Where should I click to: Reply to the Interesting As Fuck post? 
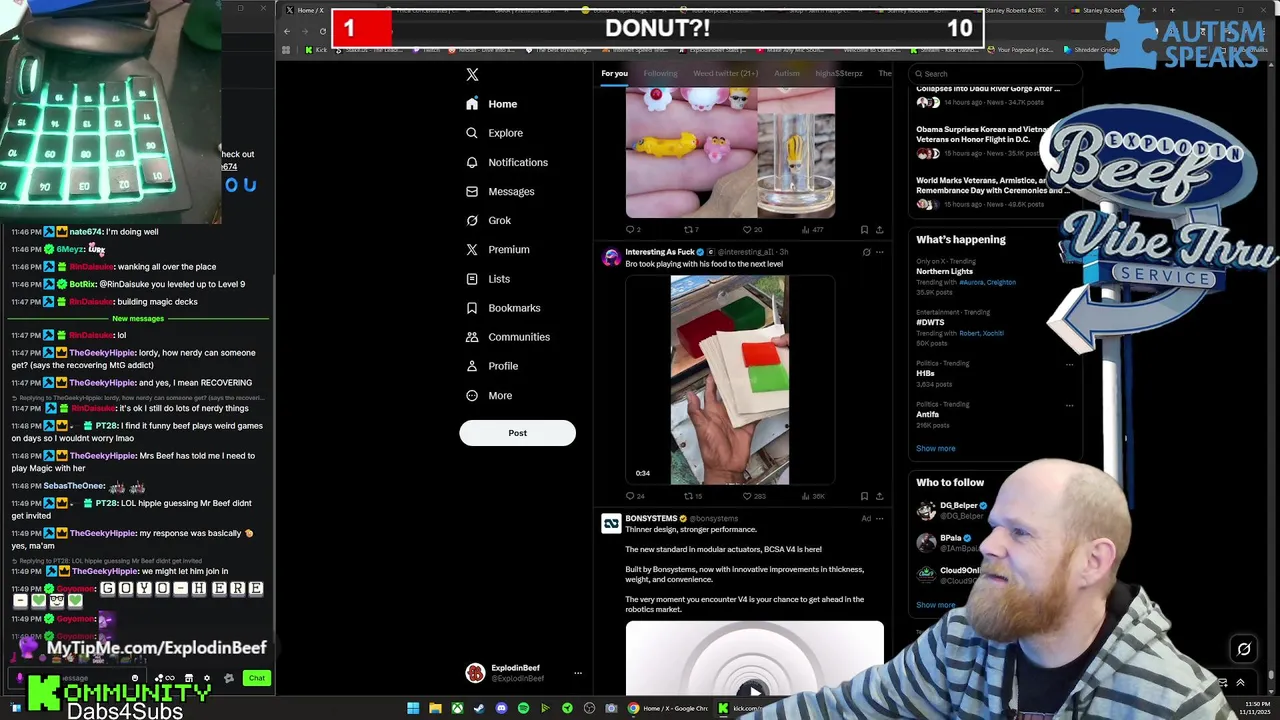(x=634, y=496)
